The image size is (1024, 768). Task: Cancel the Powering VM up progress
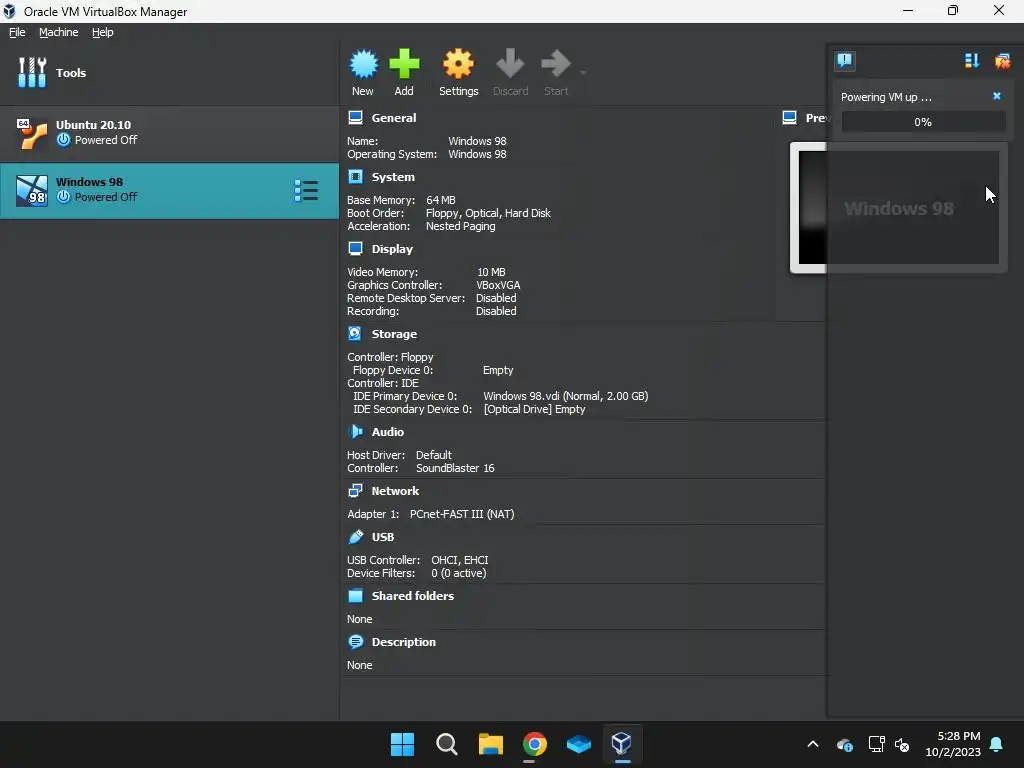point(997,96)
